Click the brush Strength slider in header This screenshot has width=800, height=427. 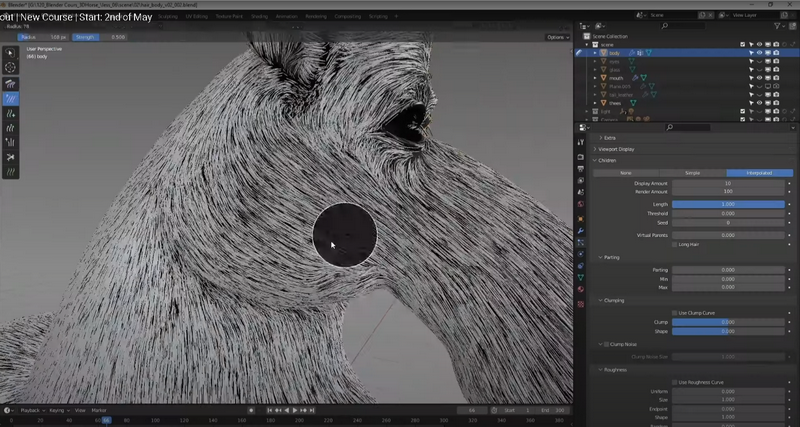click(x=99, y=37)
